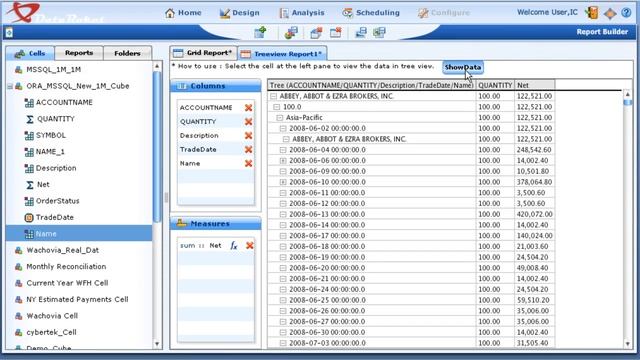Collapse the 2008-06-02 date node
640x360 pixels.
pos(282,128)
